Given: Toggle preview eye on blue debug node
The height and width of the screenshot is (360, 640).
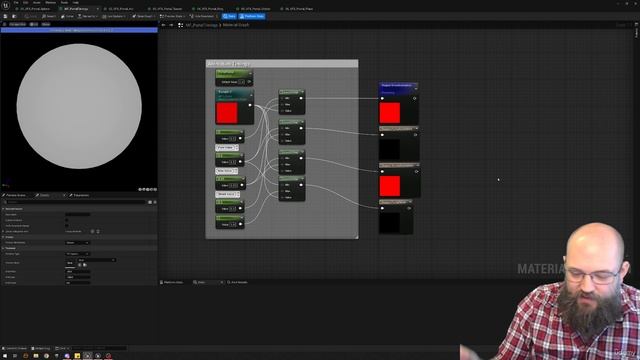Looking at the screenshot, I should [x=414, y=98].
